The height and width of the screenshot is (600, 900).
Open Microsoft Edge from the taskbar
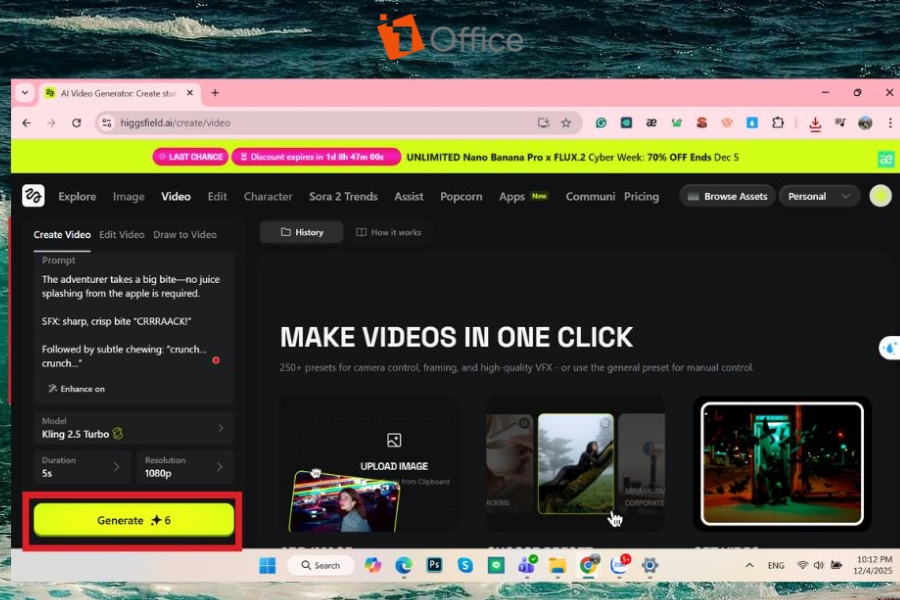tap(404, 566)
